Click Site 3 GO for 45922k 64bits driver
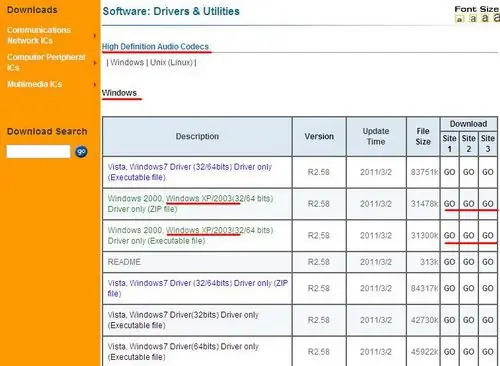The height and width of the screenshot is (366, 500). point(488,352)
